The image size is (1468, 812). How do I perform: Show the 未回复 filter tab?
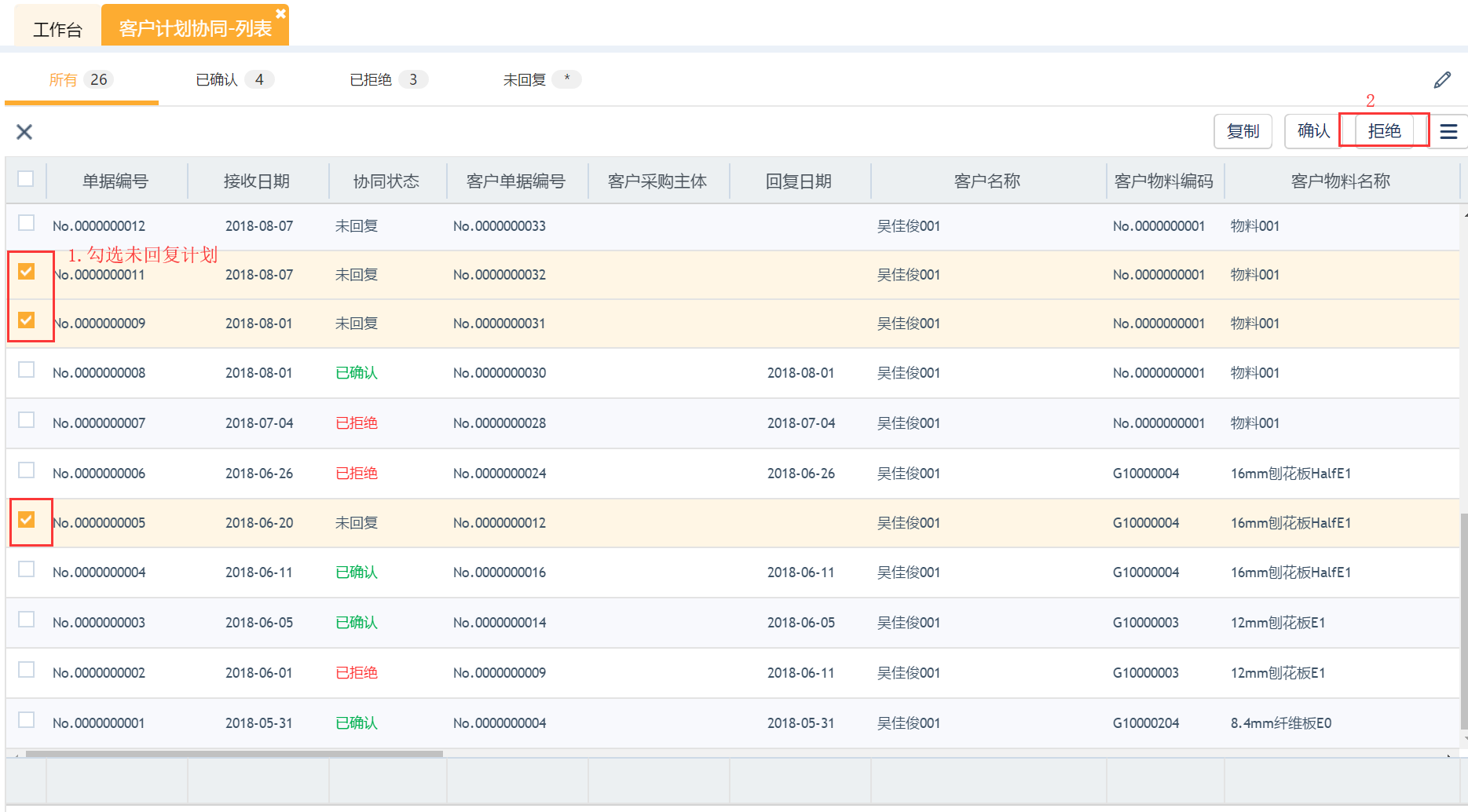(542, 79)
